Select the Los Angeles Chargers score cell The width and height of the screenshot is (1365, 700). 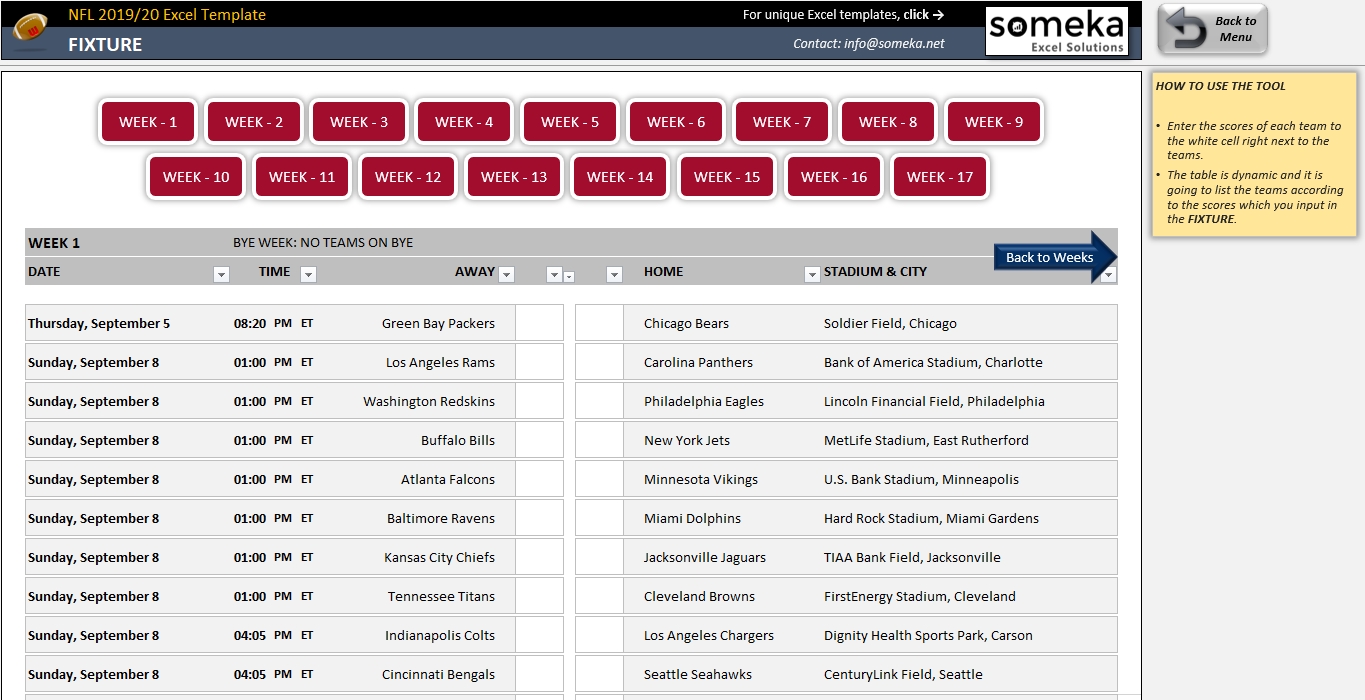599,635
